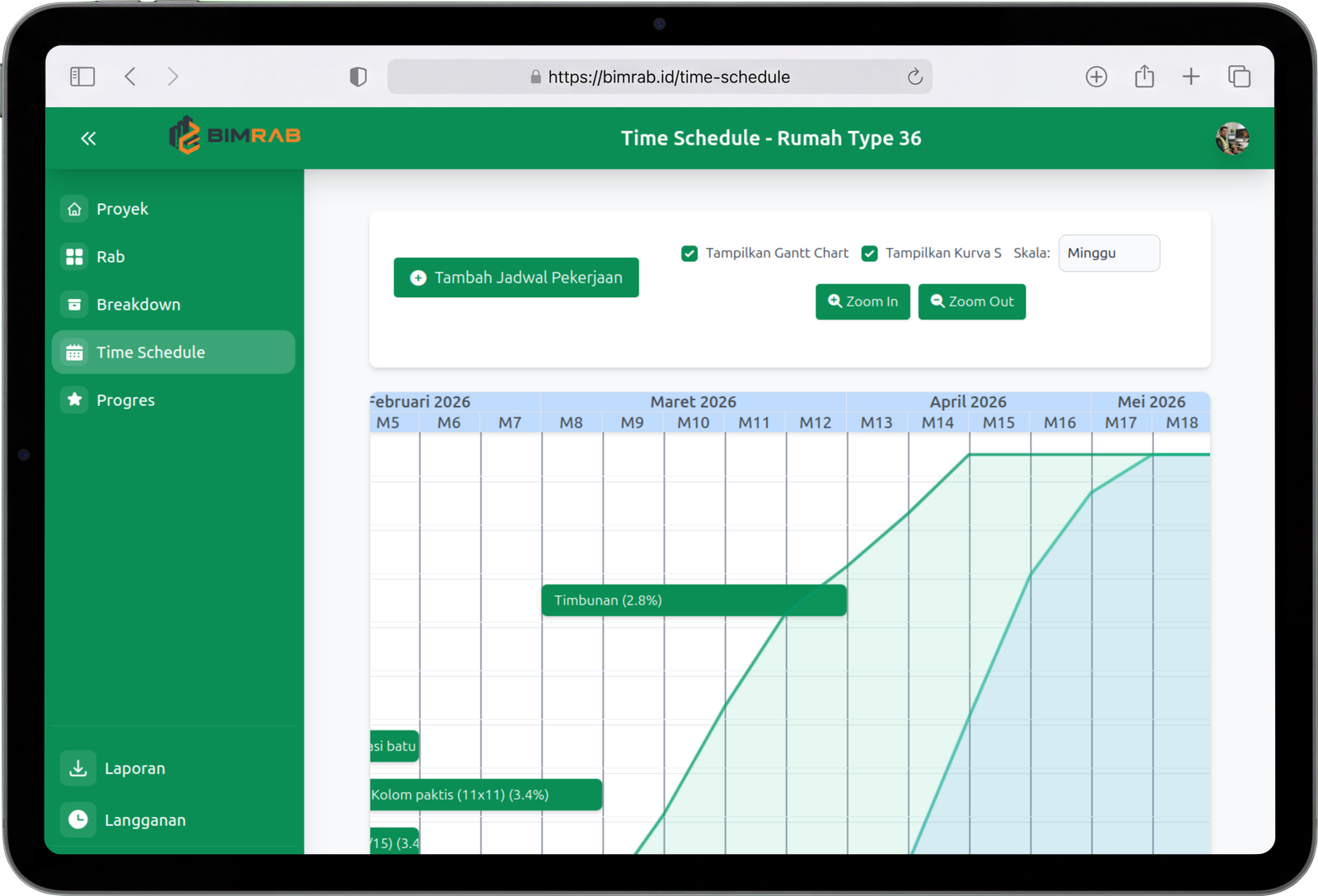Click the Zoom Out button
Viewport: 1318px width, 896px height.
(x=972, y=301)
